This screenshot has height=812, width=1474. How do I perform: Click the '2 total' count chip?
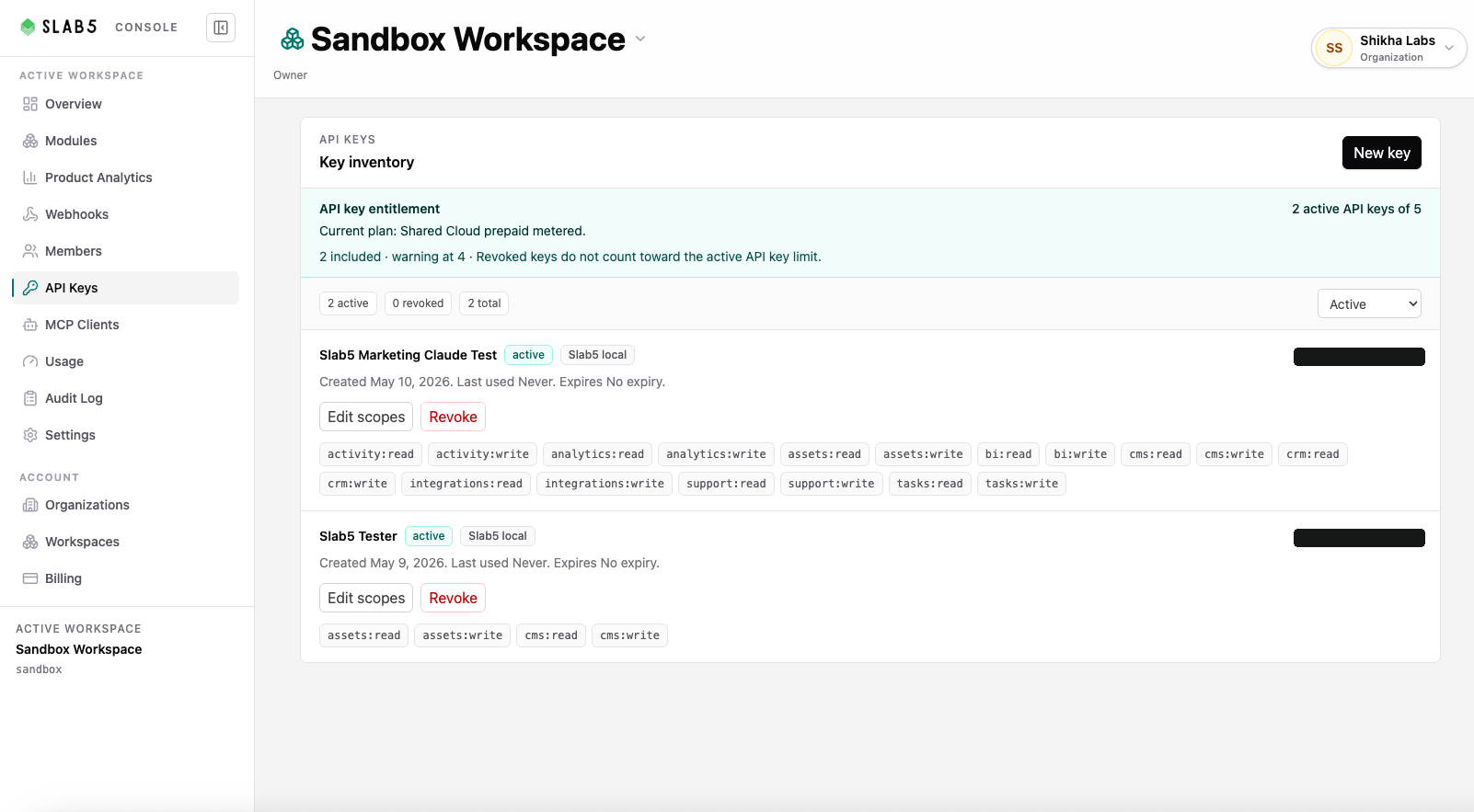click(x=484, y=303)
